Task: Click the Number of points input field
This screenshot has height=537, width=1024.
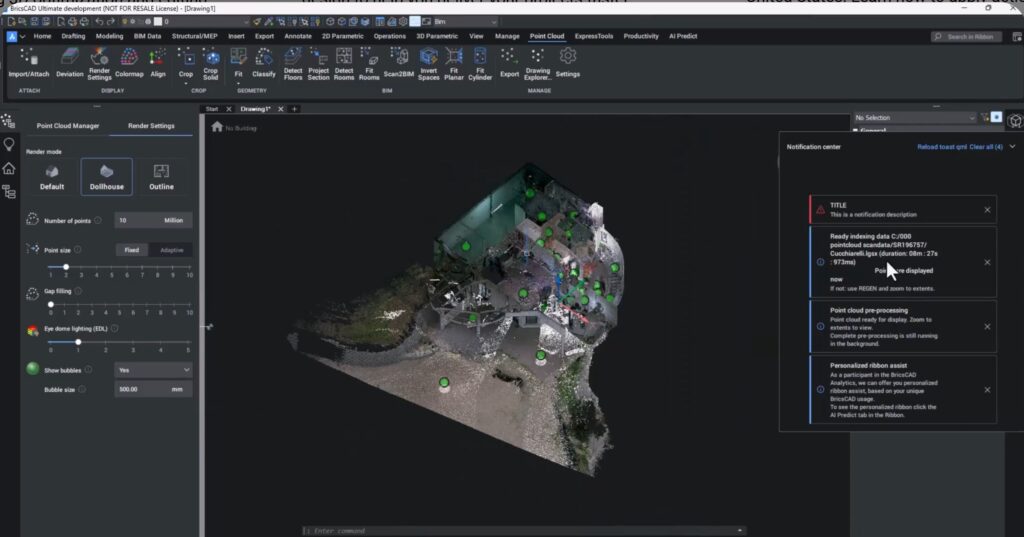Action: pos(153,220)
